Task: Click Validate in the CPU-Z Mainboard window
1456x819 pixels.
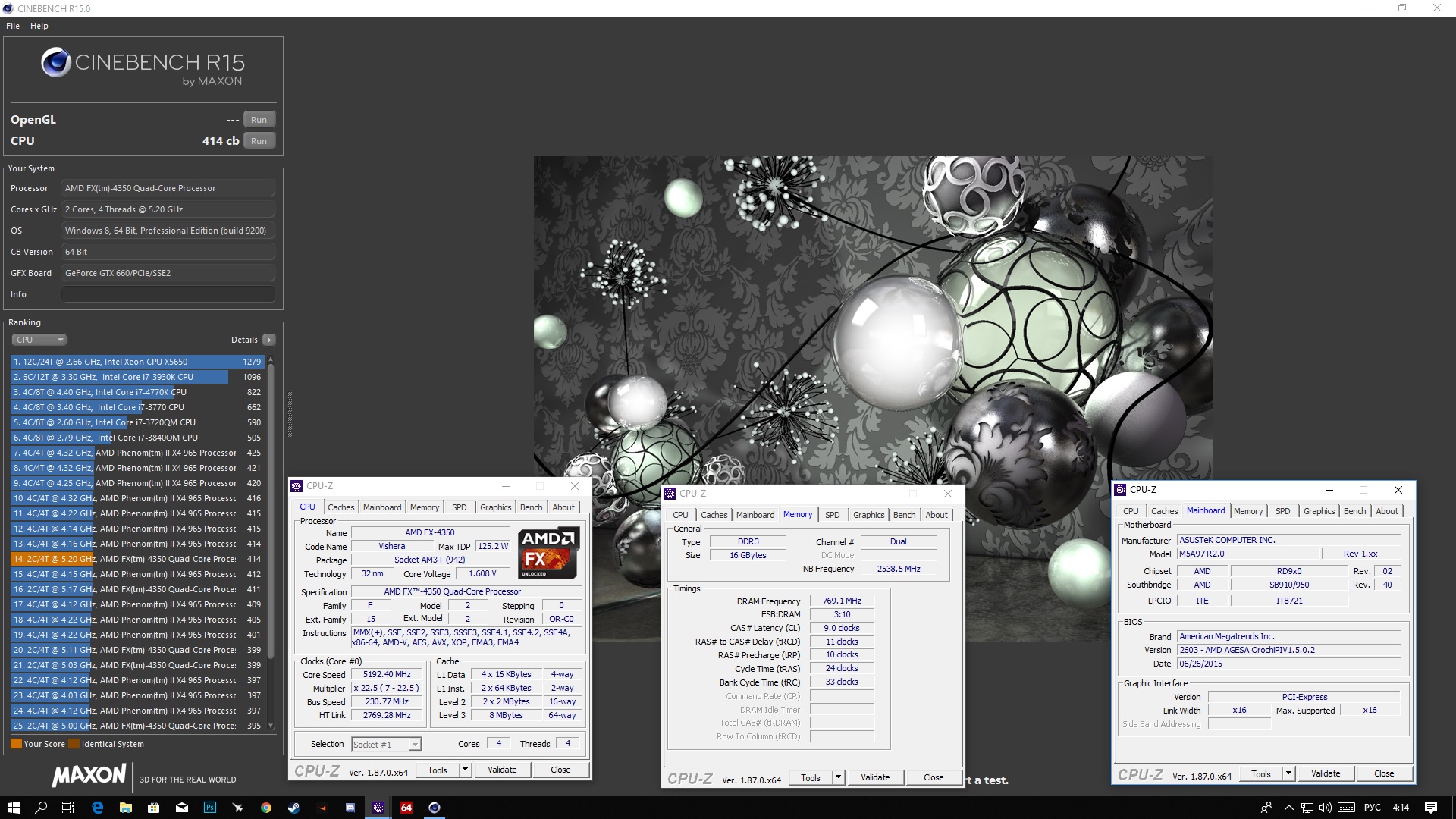Action: tap(1326, 773)
